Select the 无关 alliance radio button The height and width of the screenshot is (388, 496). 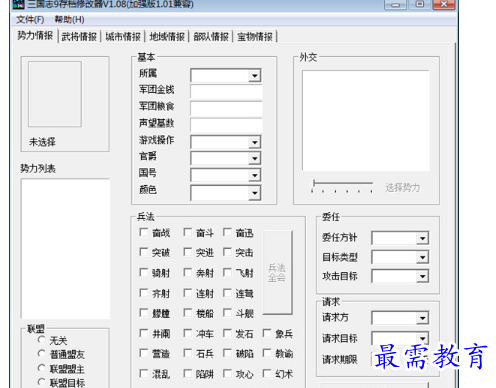click(42, 340)
